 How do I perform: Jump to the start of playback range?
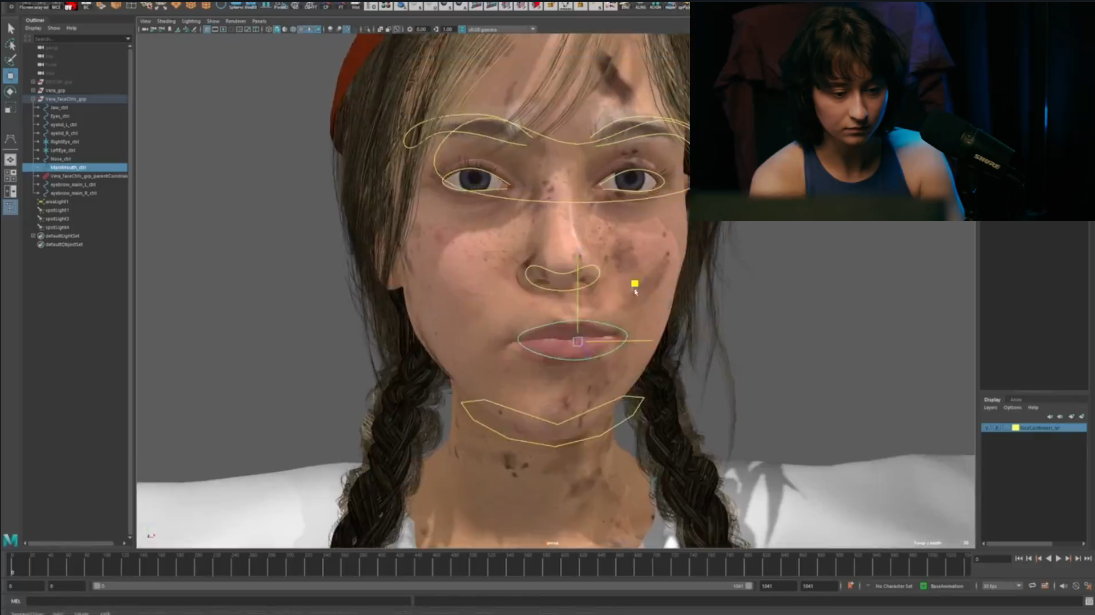[x=1019, y=559]
